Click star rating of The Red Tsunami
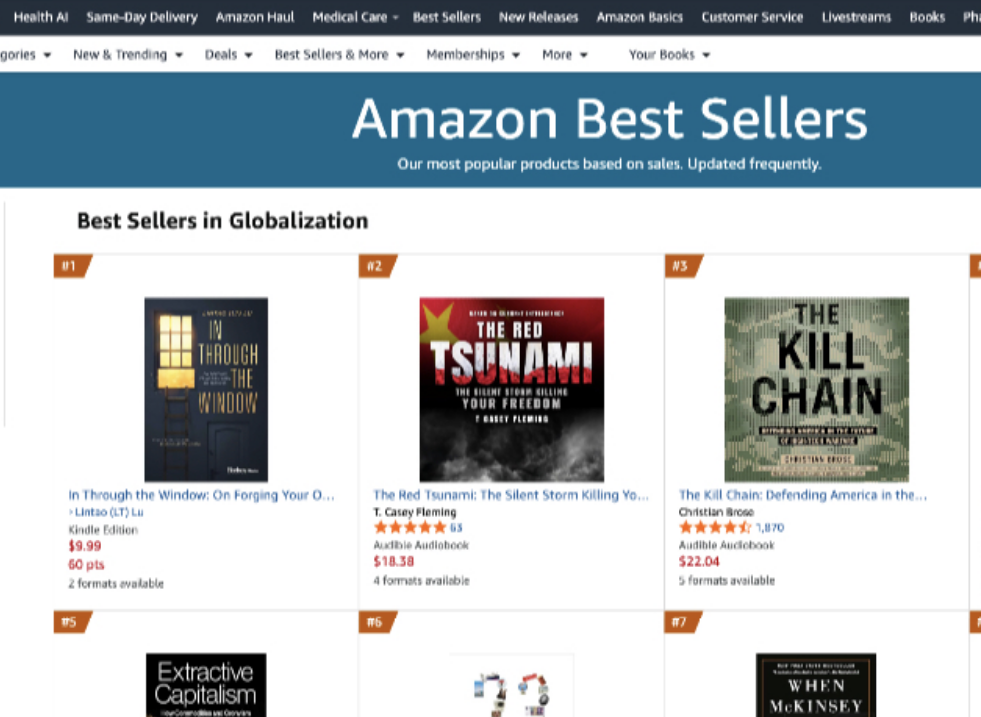 coord(410,528)
